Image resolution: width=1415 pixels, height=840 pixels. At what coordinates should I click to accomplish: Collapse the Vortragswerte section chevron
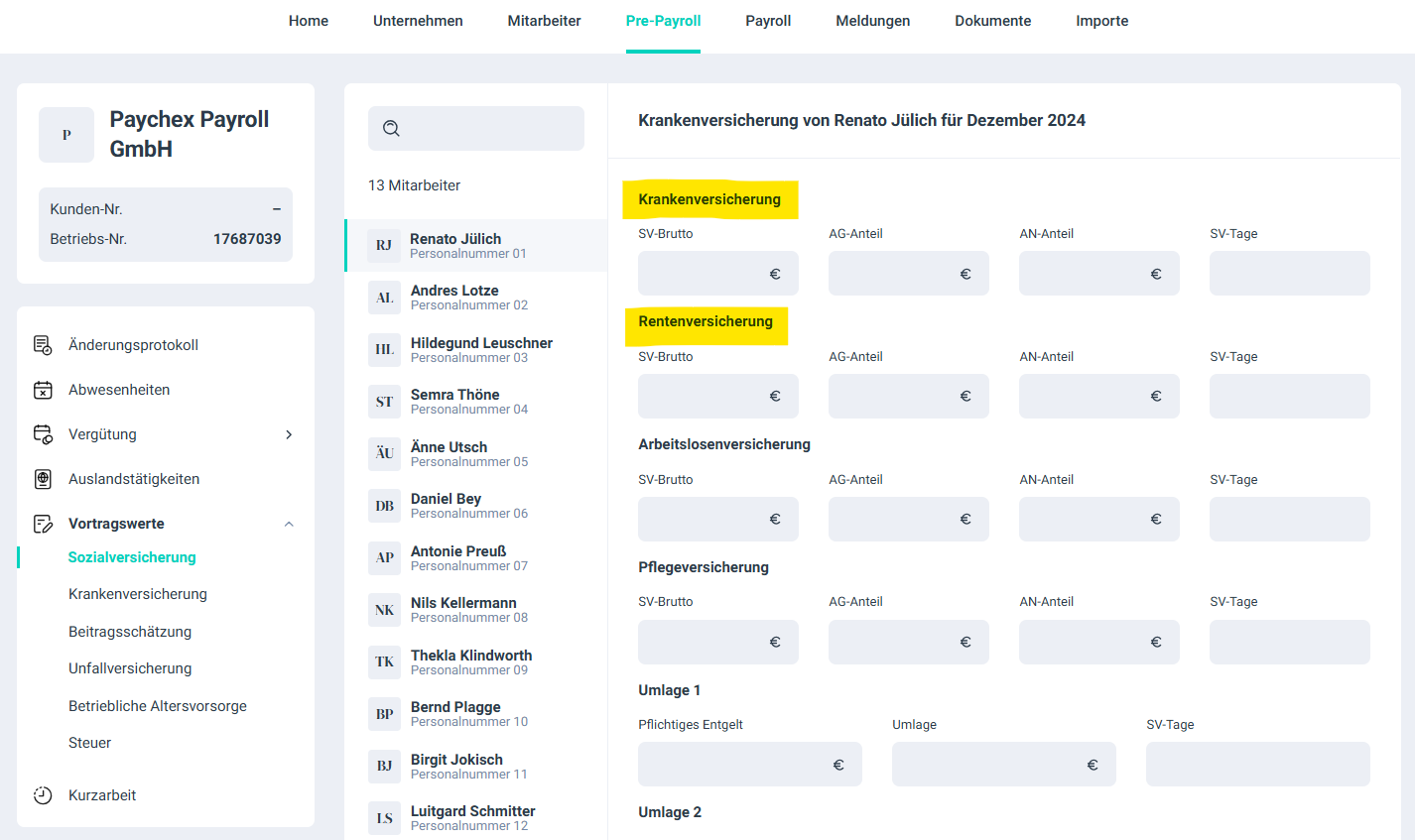coord(289,524)
